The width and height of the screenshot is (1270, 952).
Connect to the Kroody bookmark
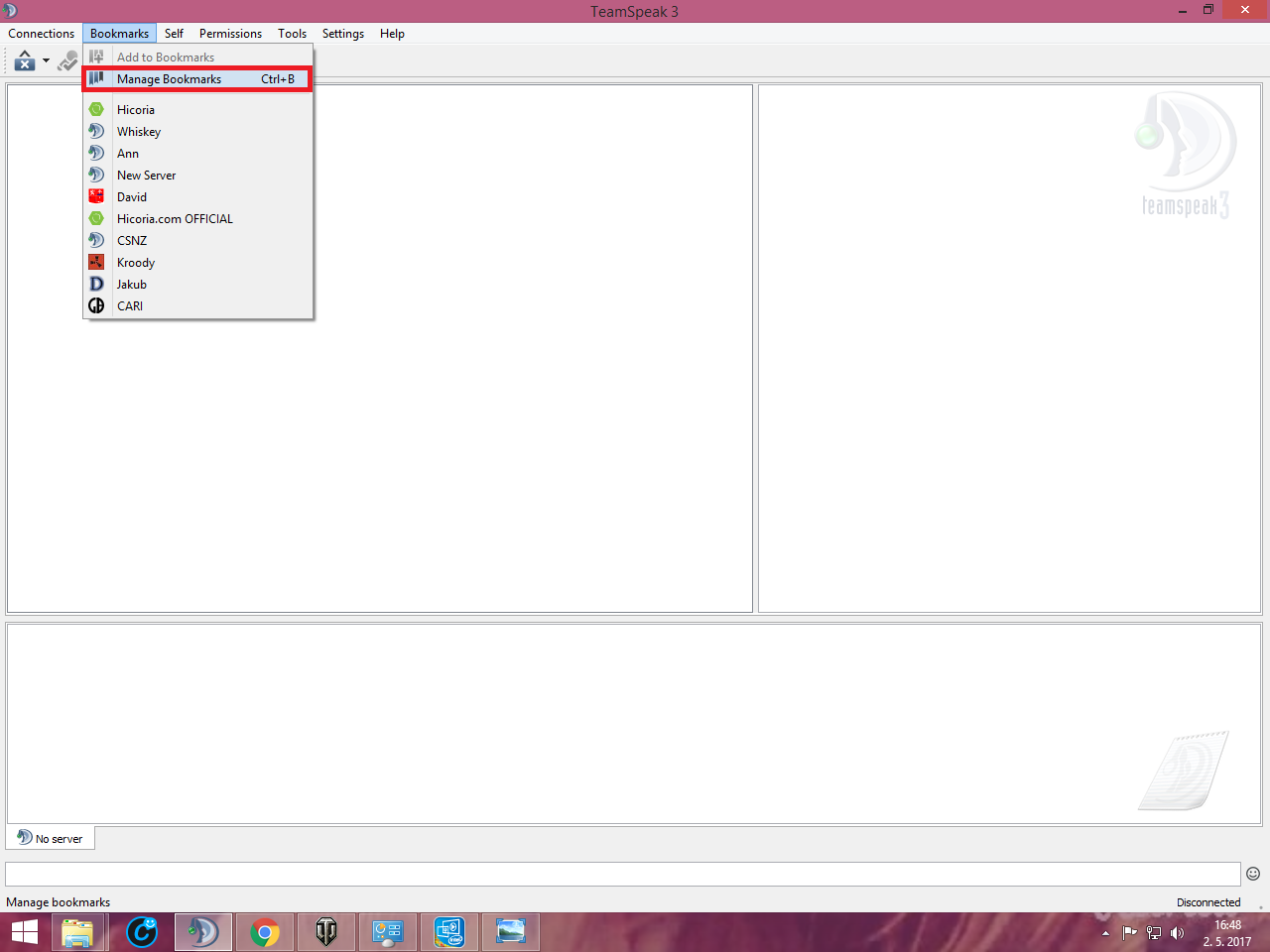tap(198, 263)
